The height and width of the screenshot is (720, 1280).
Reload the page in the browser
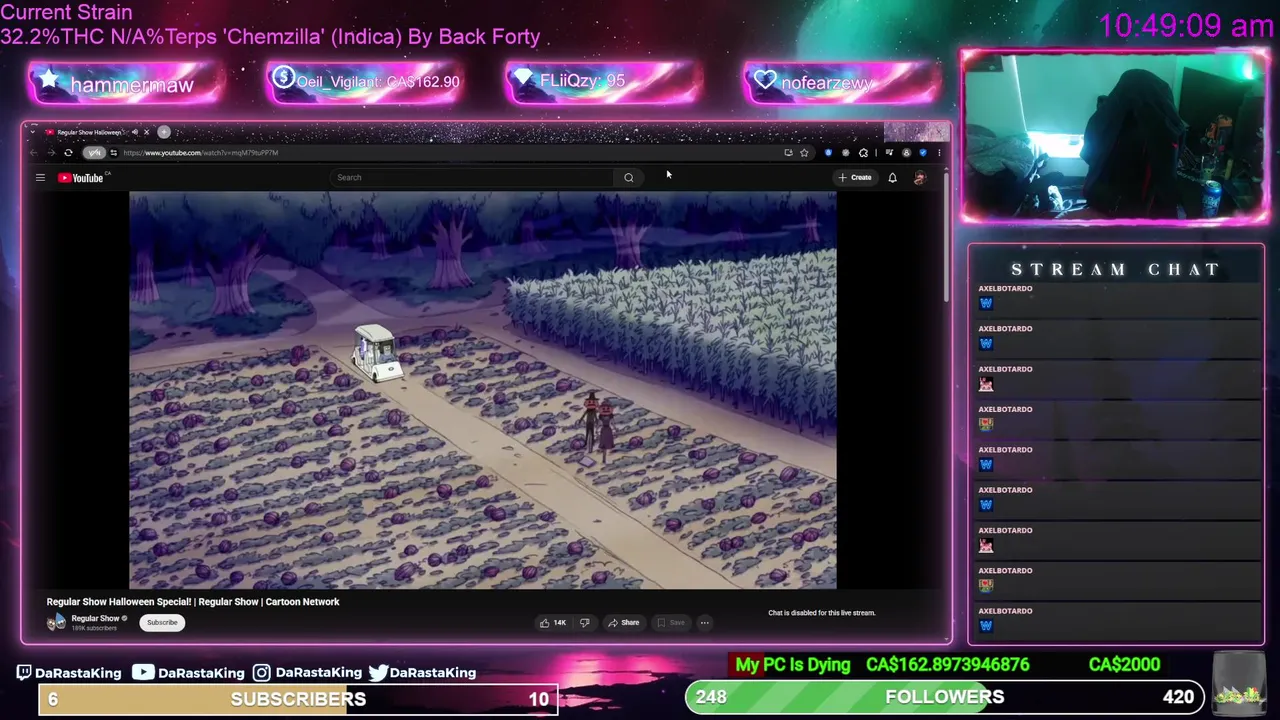68,153
